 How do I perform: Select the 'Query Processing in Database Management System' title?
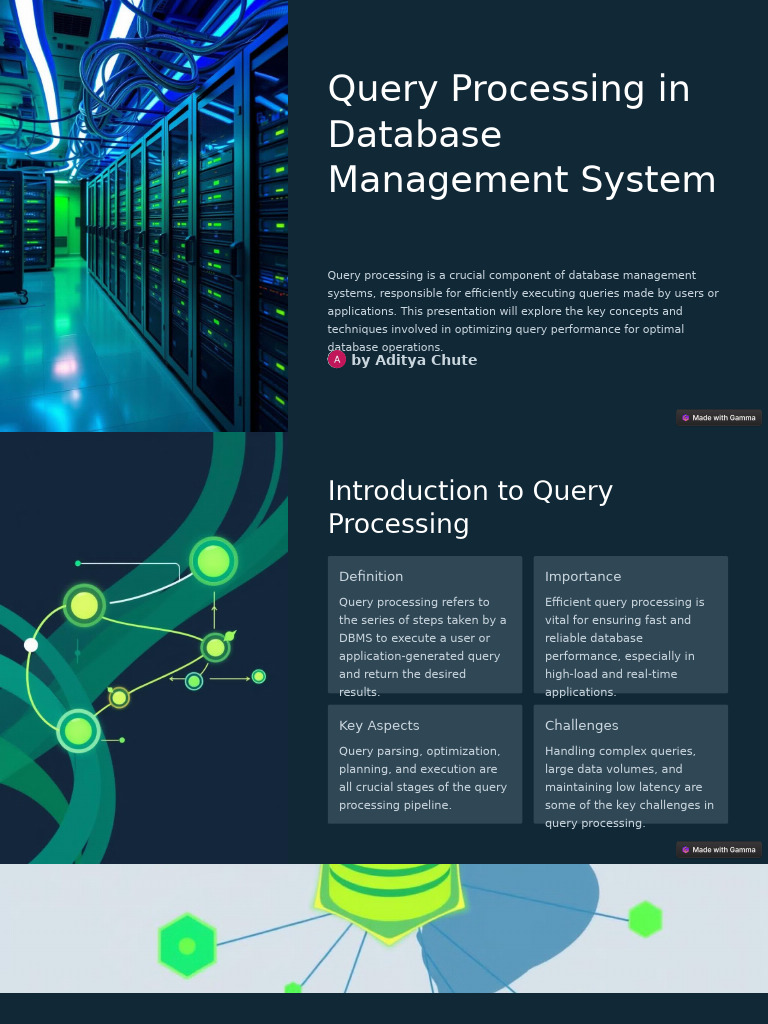coord(522,134)
